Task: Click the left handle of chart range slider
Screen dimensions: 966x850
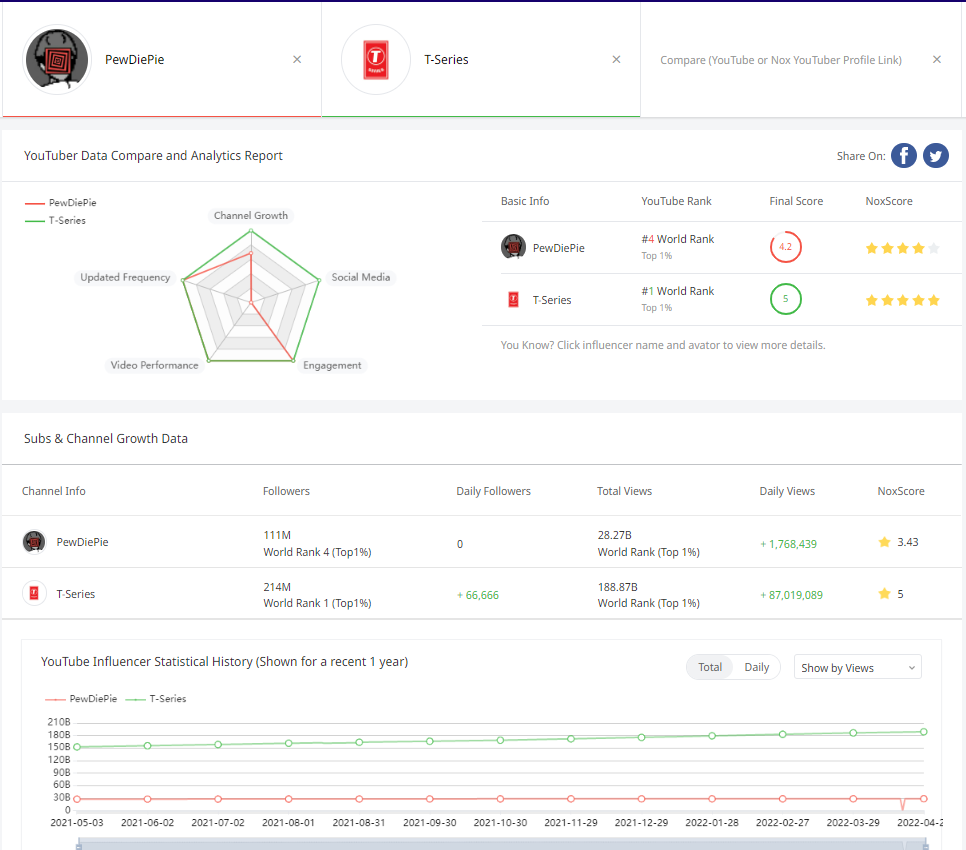Action: 78,845
